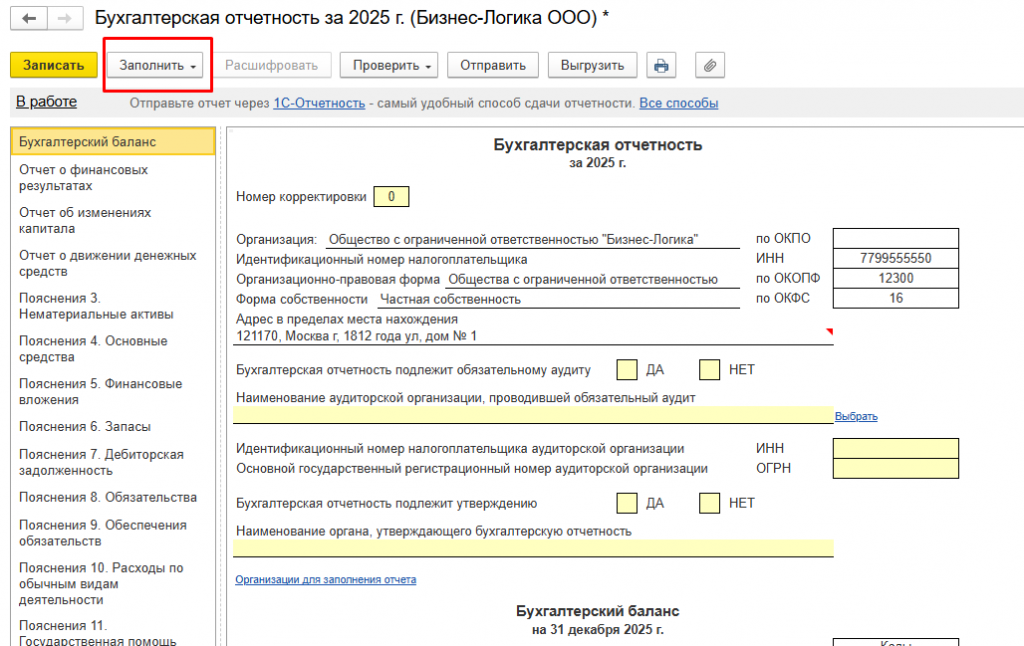Screen dimensions: 1024x646
Task: Check НЕТ for mandatory audit requirement
Action: click(709, 370)
